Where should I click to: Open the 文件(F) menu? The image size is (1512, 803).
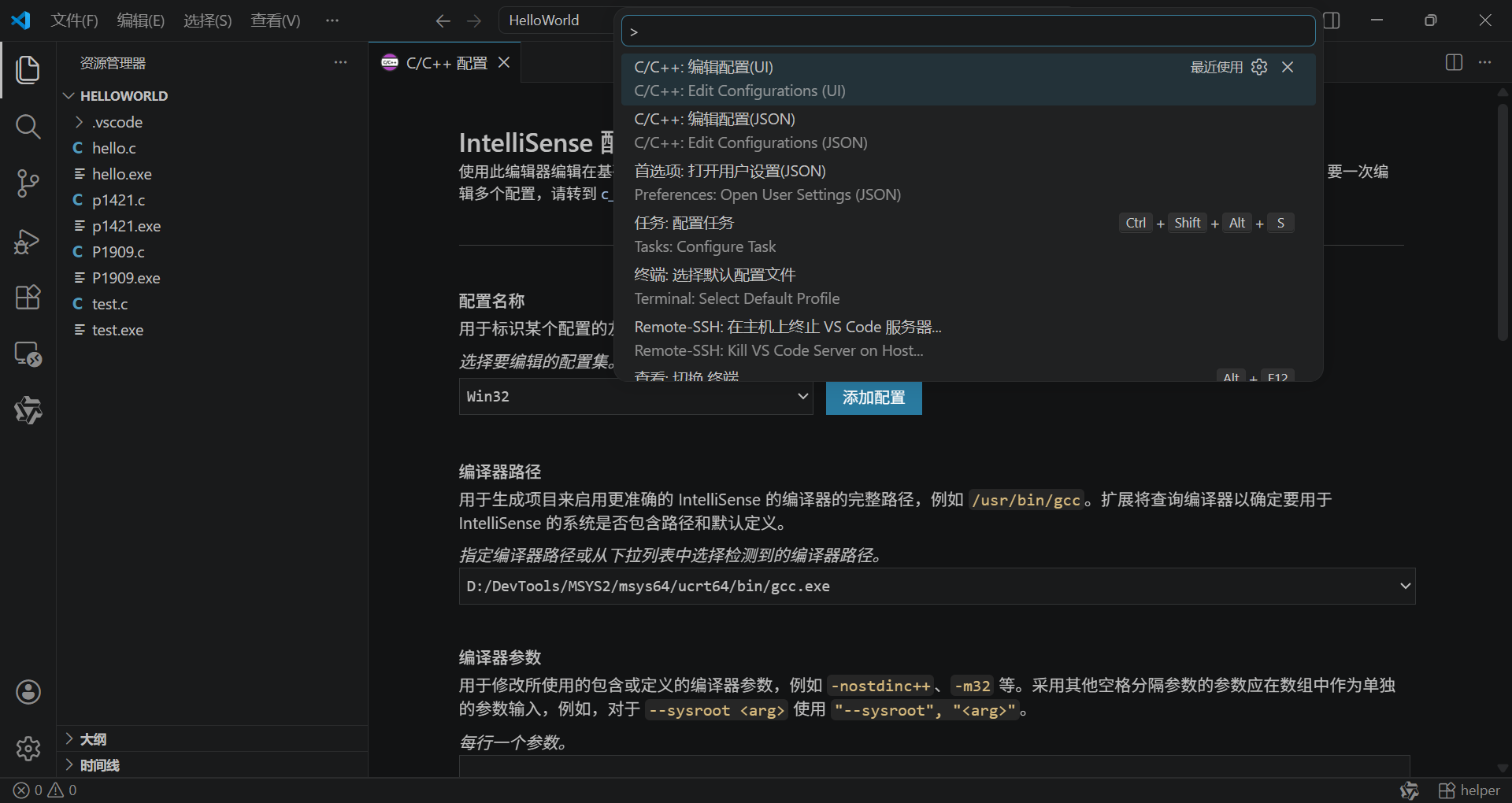click(74, 20)
